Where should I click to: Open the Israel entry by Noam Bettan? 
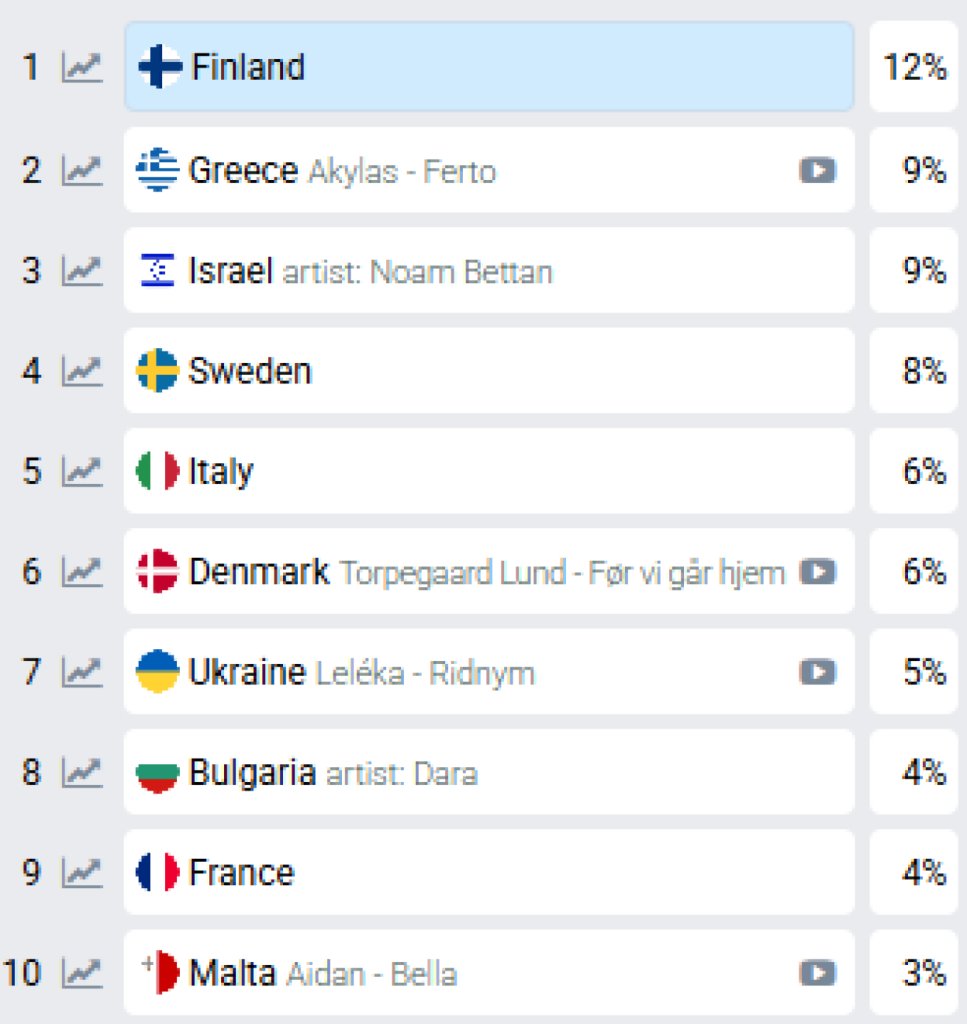click(x=489, y=271)
